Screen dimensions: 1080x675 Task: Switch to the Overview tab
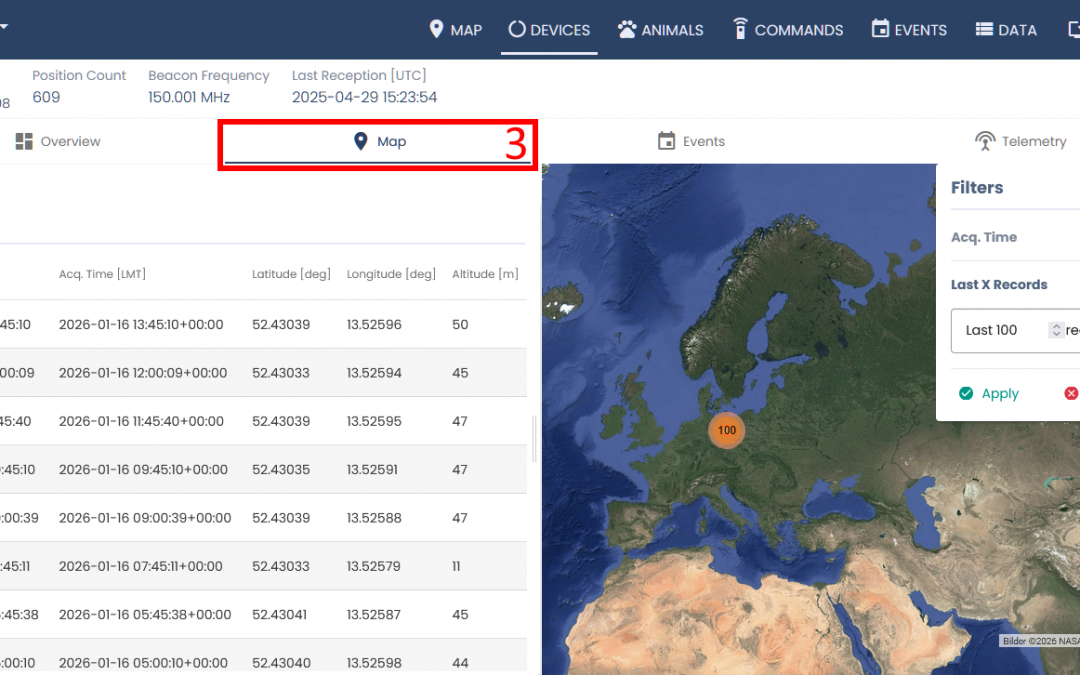58,142
